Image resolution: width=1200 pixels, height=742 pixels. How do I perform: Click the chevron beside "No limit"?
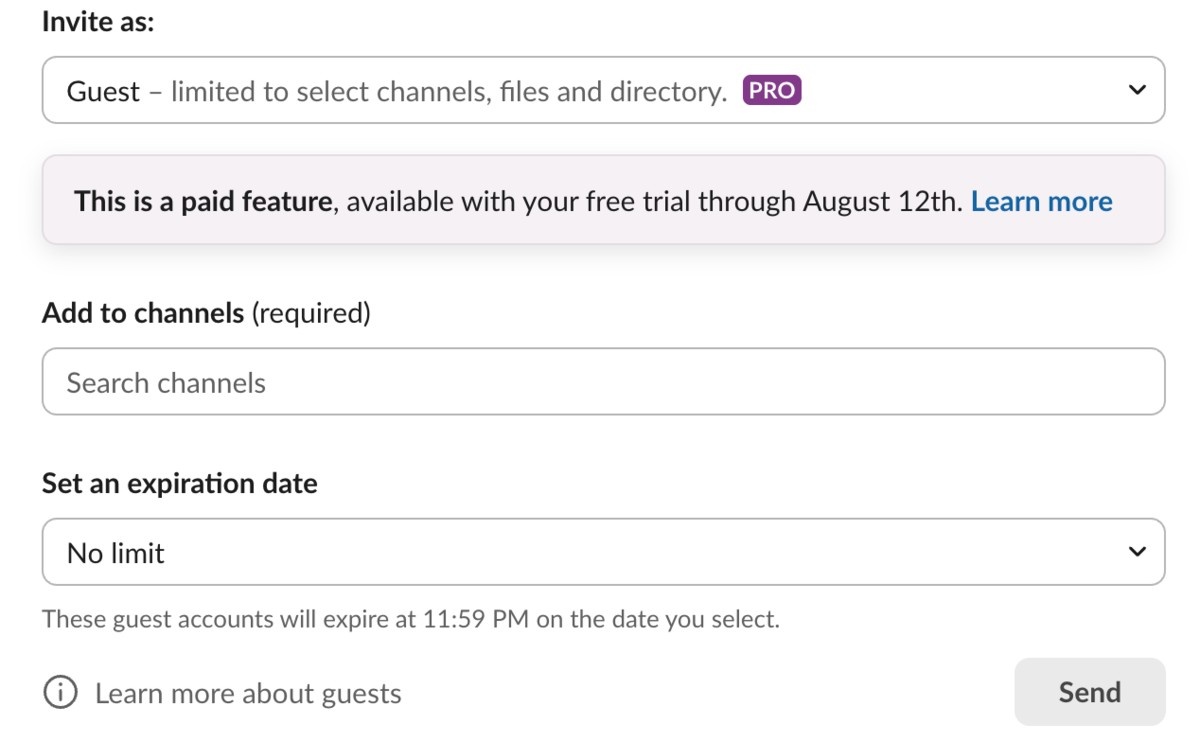pos(1137,551)
